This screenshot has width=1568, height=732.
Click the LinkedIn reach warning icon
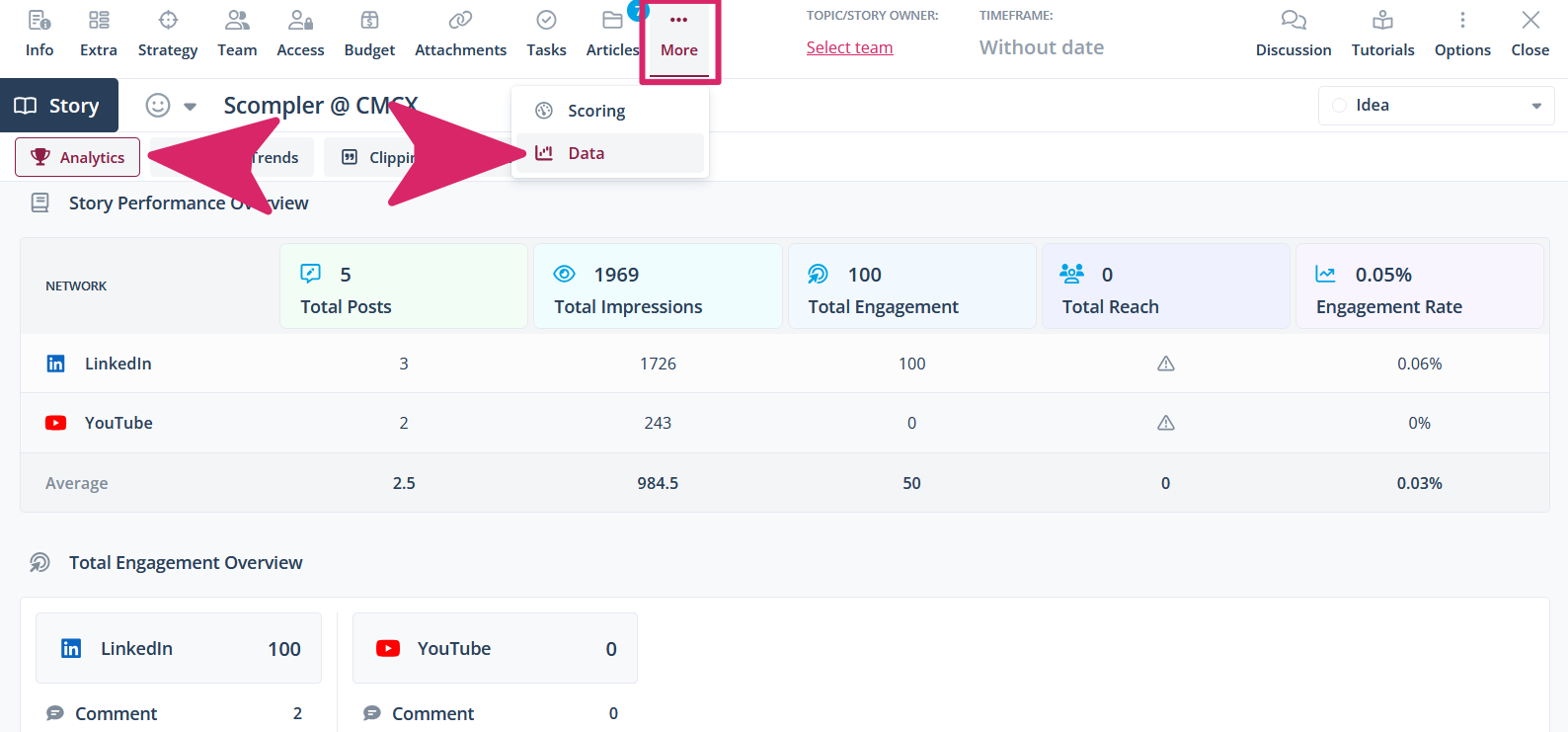(1165, 364)
